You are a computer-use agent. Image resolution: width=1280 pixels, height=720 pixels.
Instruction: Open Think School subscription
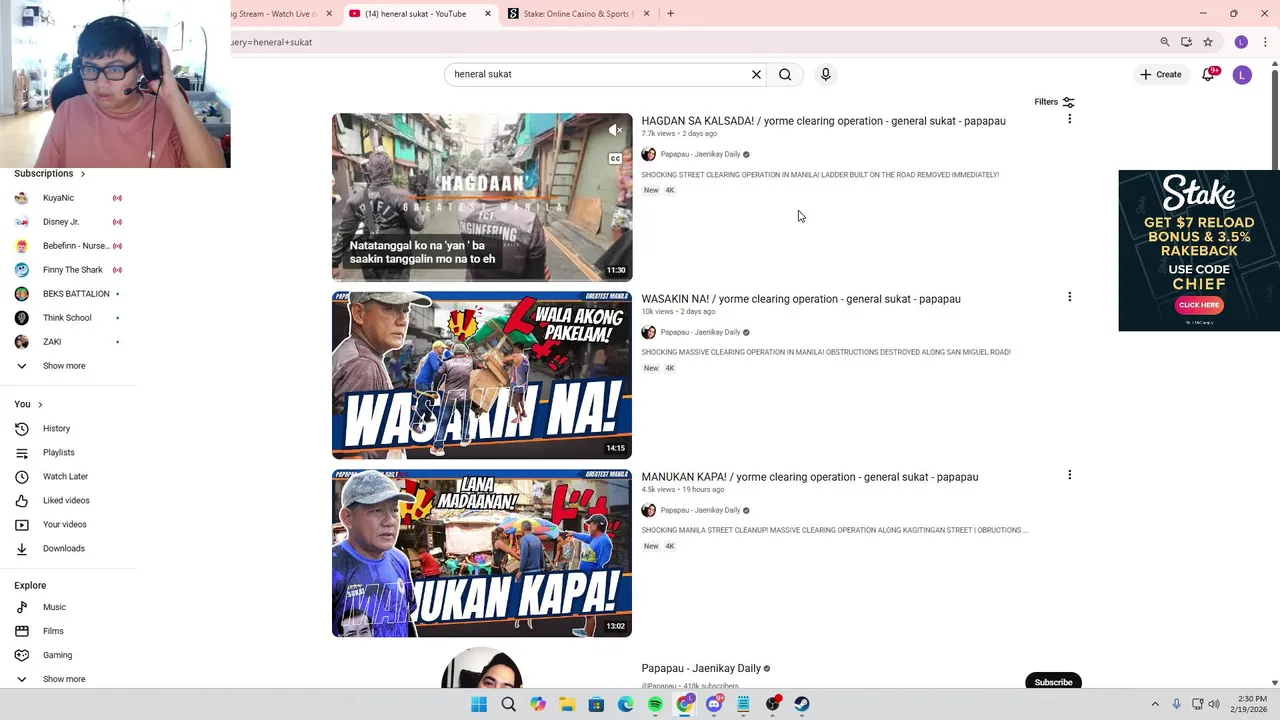(68, 318)
